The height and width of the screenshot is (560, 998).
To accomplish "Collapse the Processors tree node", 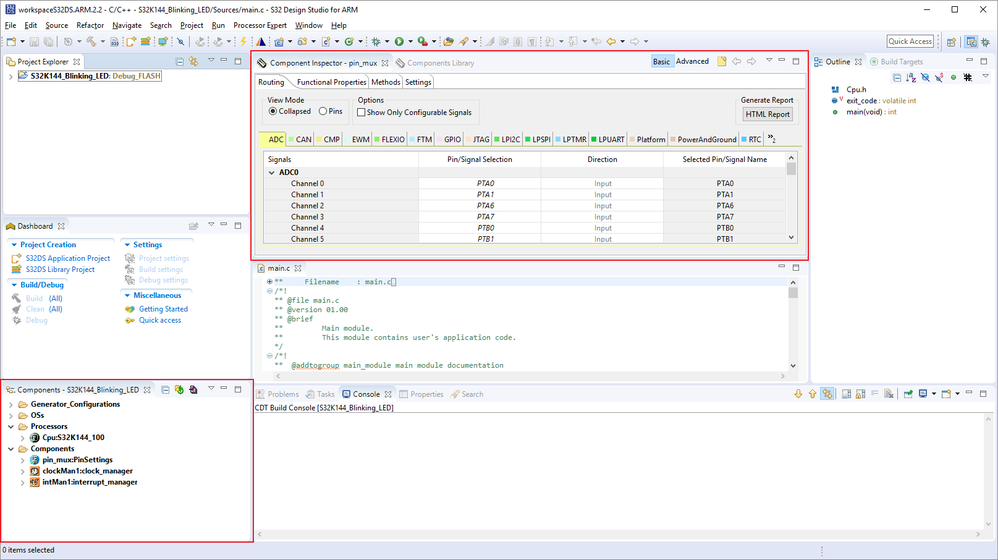I will (x=9, y=427).
